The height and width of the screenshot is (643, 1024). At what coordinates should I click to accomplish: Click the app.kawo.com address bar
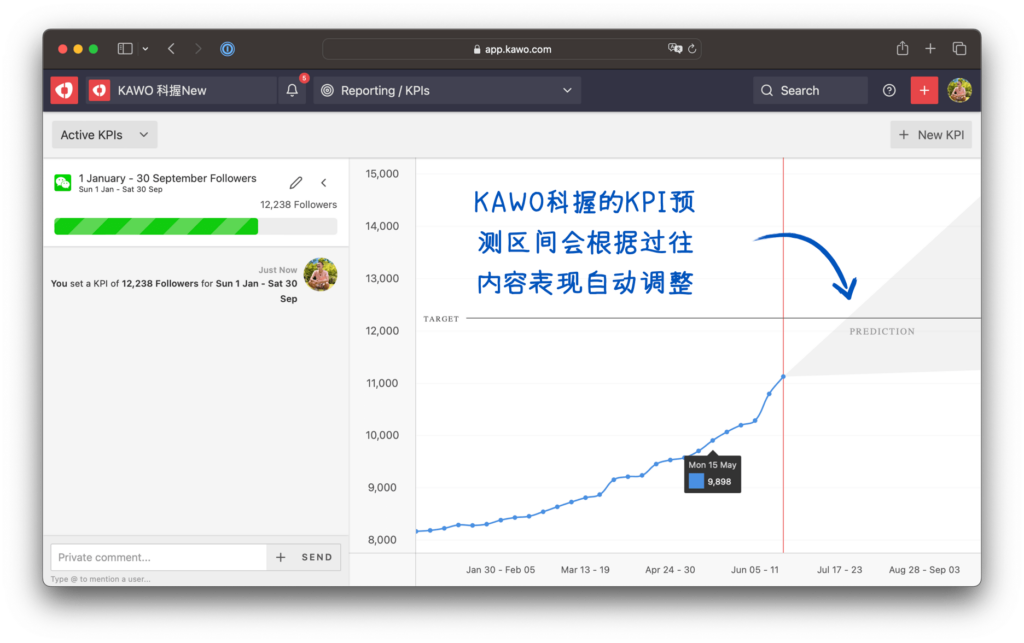[x=512, y=49]
